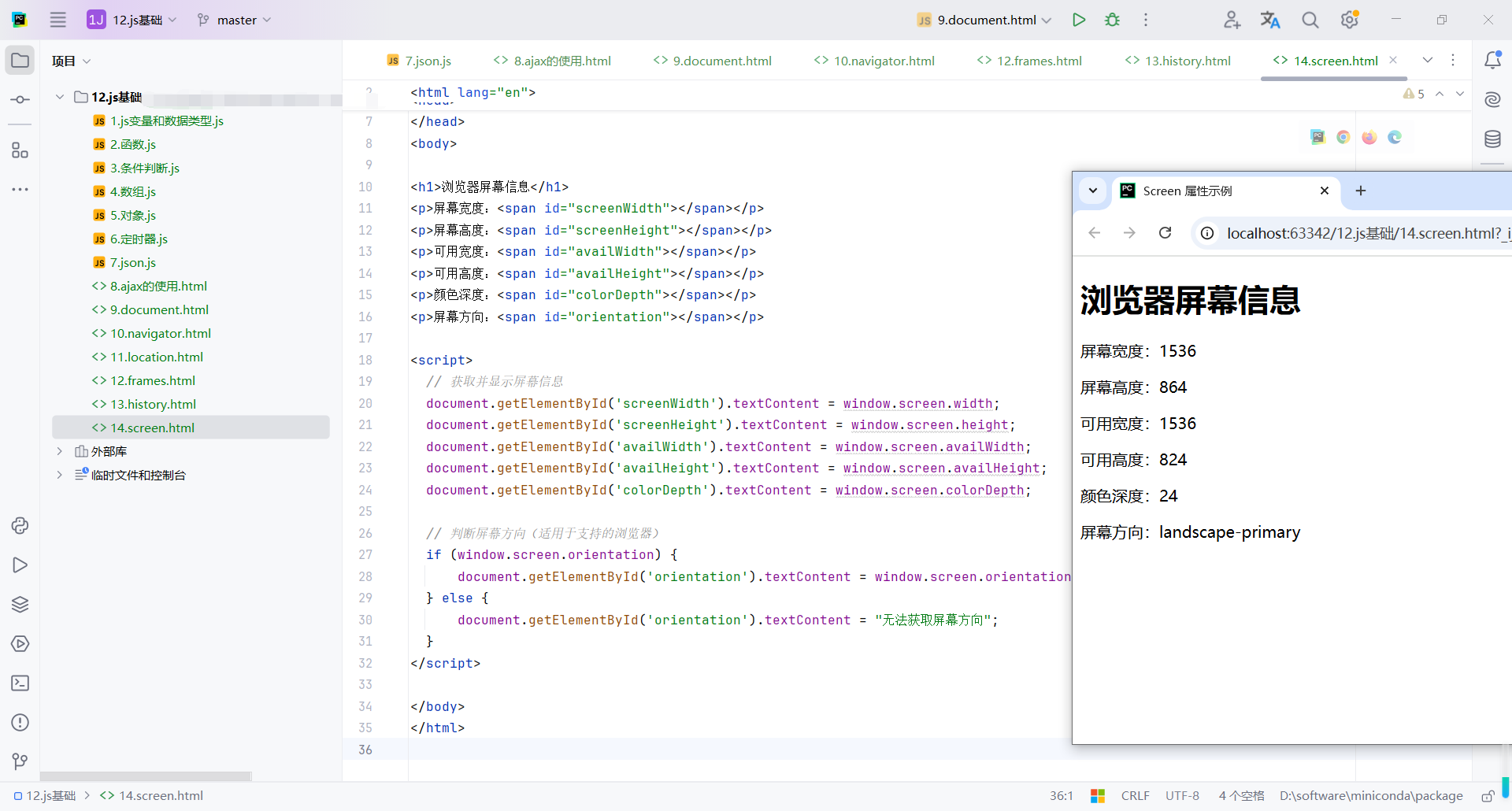Open IDE settings gear
Image resolution: width=1512 pixels, height=811 pixels.
pos(1350,20)
